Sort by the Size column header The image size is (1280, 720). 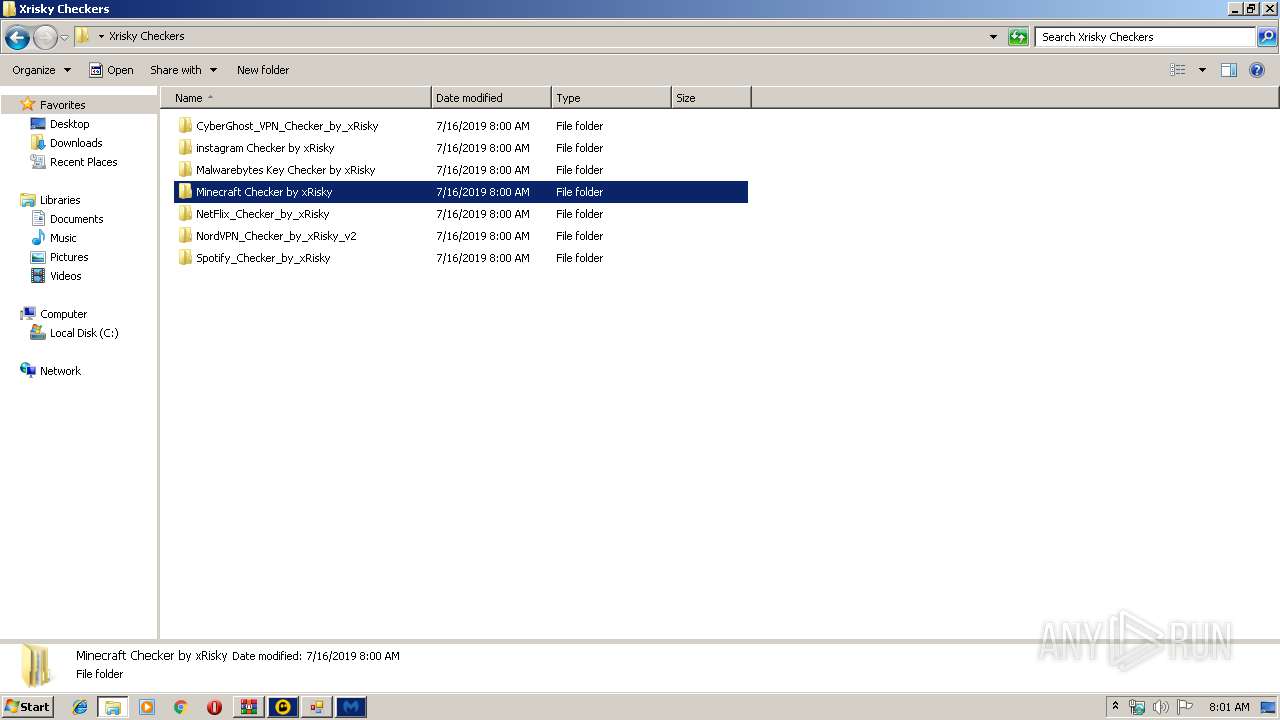click(x=711, y=98)
